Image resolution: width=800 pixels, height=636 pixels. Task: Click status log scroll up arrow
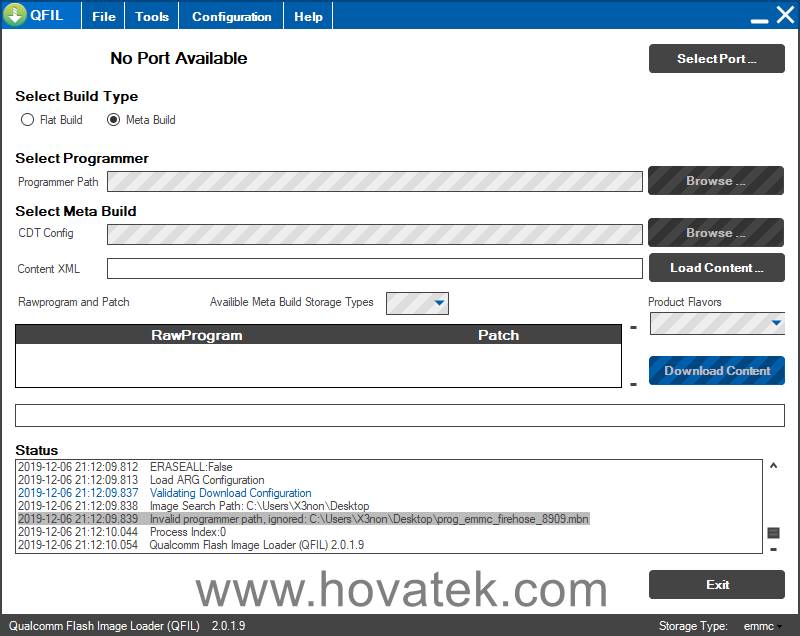coord(773,465)
